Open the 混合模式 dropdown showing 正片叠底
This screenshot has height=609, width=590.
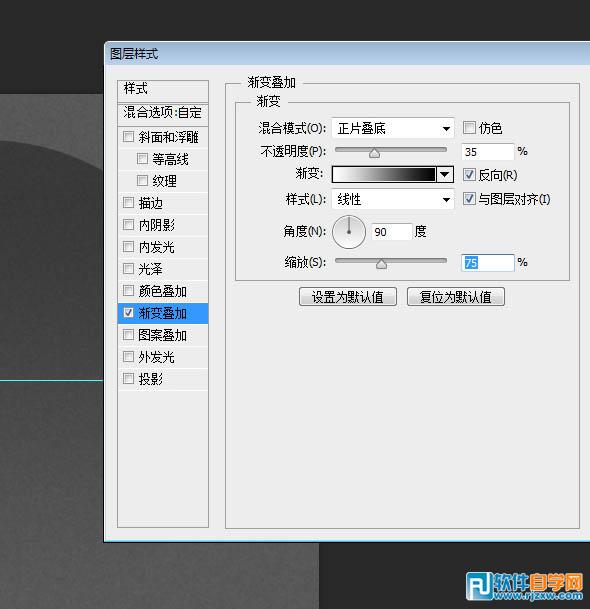point(393,128)
